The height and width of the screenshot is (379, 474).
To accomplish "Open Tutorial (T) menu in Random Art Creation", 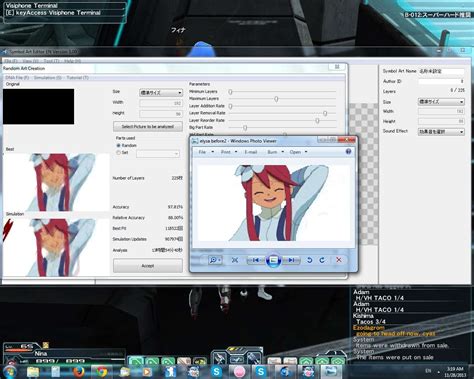I will 77,78.
